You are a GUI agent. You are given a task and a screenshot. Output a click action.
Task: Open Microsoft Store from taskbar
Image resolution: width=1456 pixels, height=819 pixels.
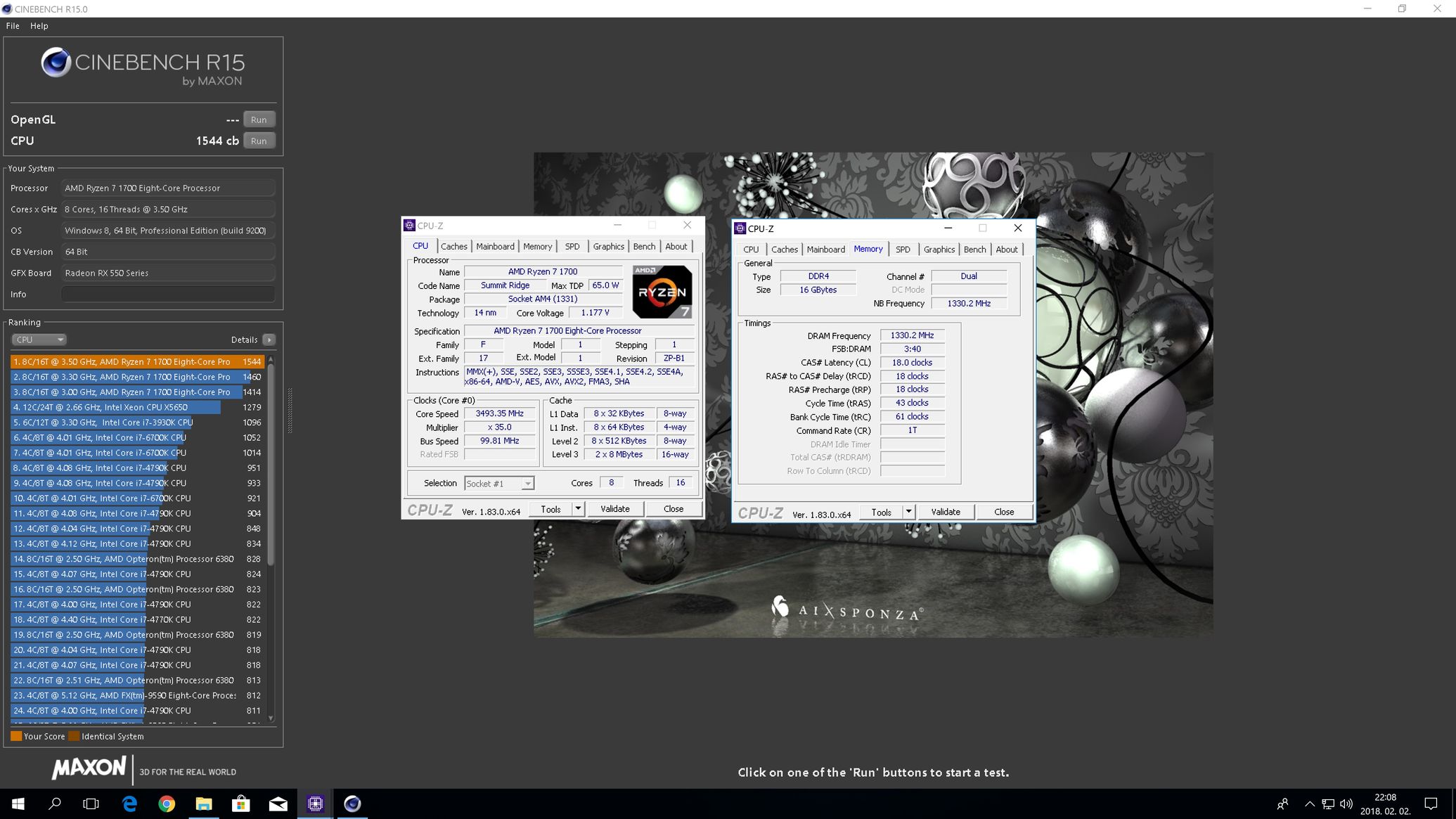(x=241, y=804)
